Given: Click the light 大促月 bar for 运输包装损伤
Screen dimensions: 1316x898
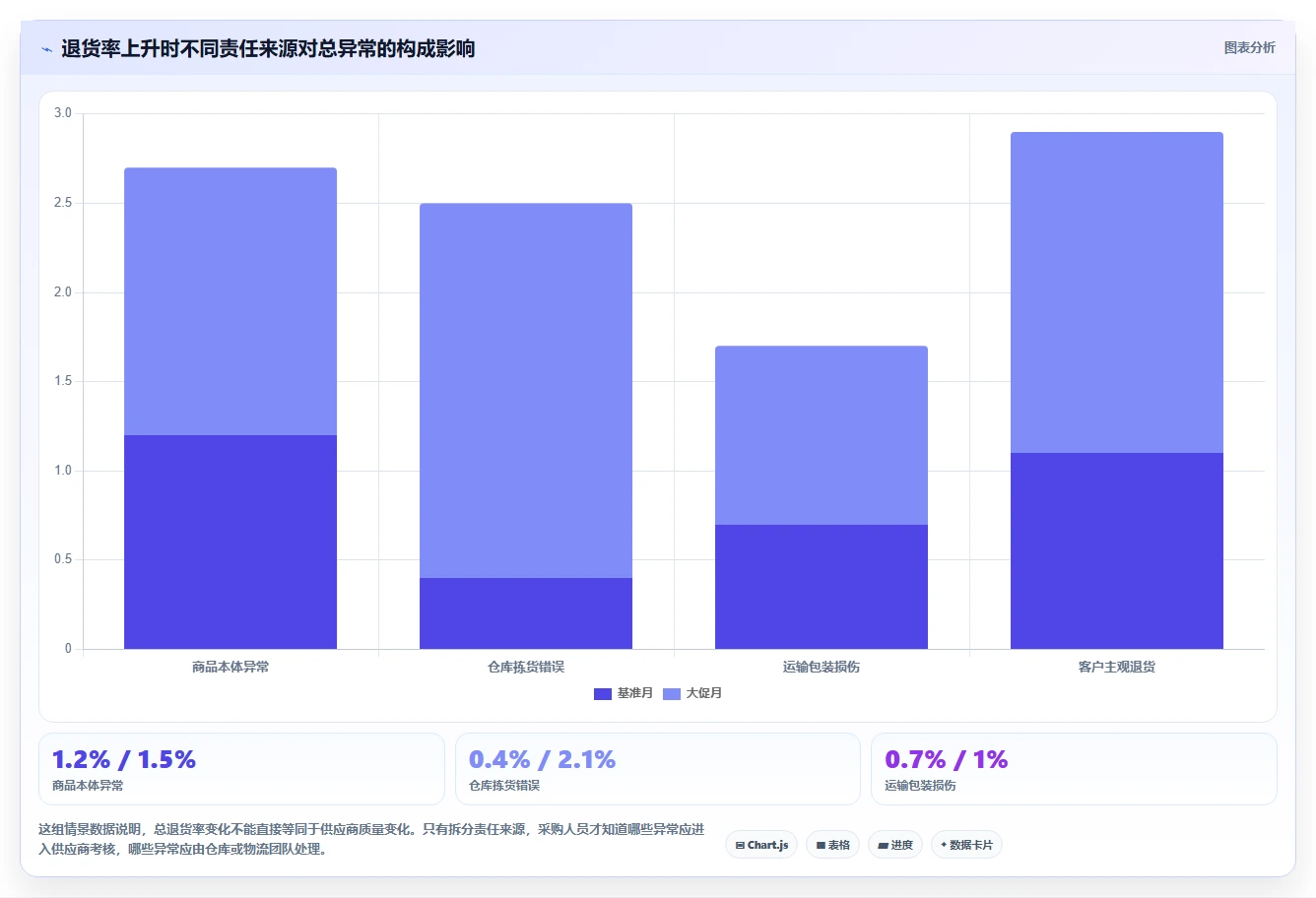Looking at the screenshot, I should click(x=822, y=435).
